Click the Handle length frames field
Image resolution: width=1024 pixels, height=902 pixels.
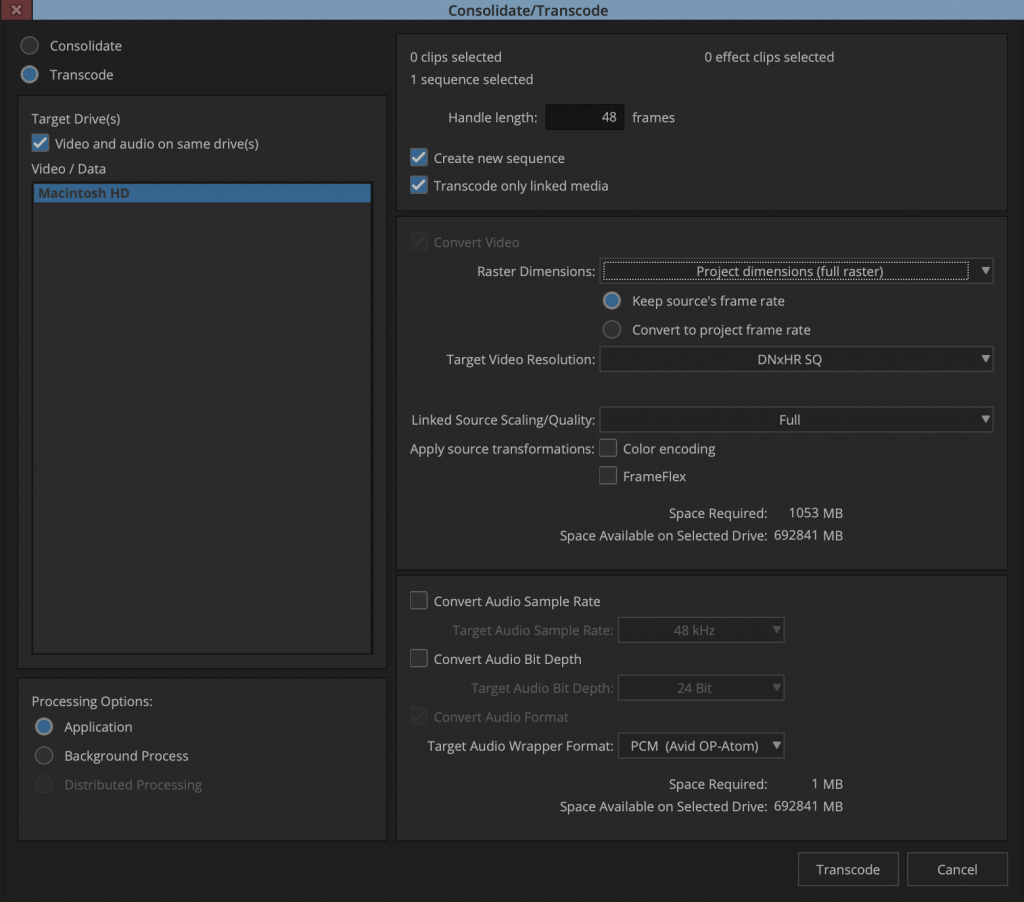[x=585, y=117]
